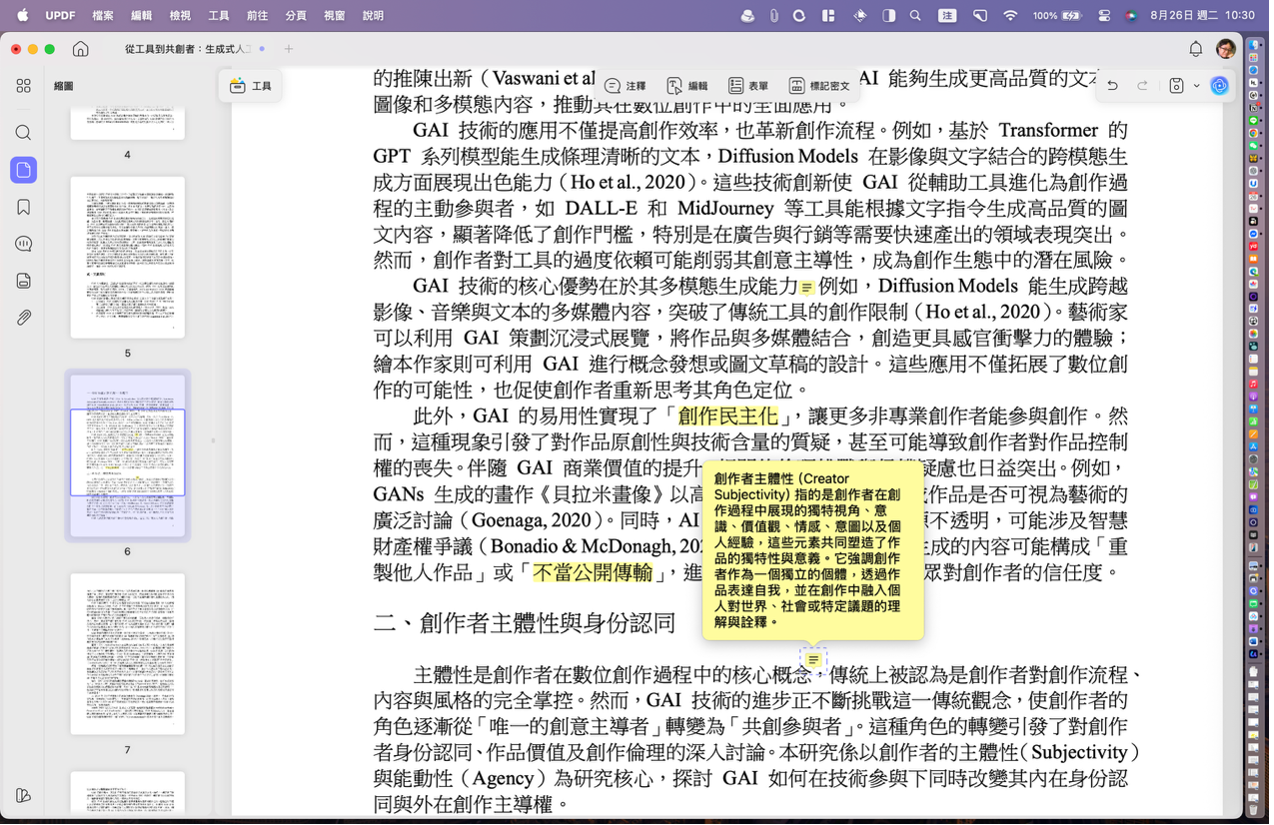Click the sticky note icon after 生成能力
This screenshot has width=1274, height=825.
coord(808,288)
